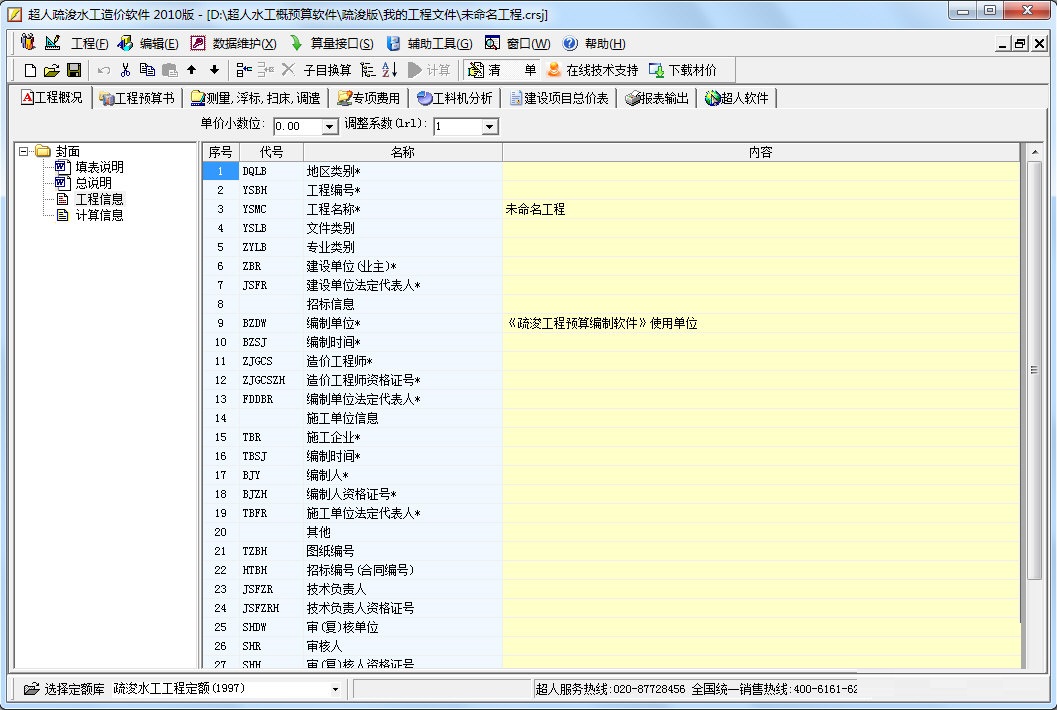Open the 窗口(W) menu
Viewport: 1057px width, 710px height.
click(x=528, y=44)
